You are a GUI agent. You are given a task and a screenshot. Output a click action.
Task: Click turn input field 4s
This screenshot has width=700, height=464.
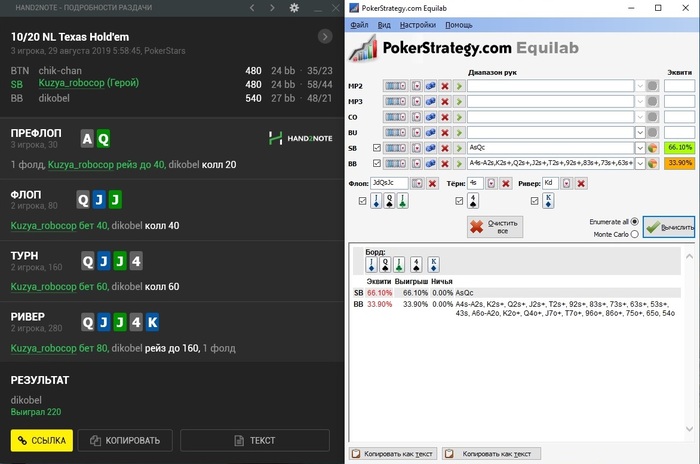click(x=475, y=183)
